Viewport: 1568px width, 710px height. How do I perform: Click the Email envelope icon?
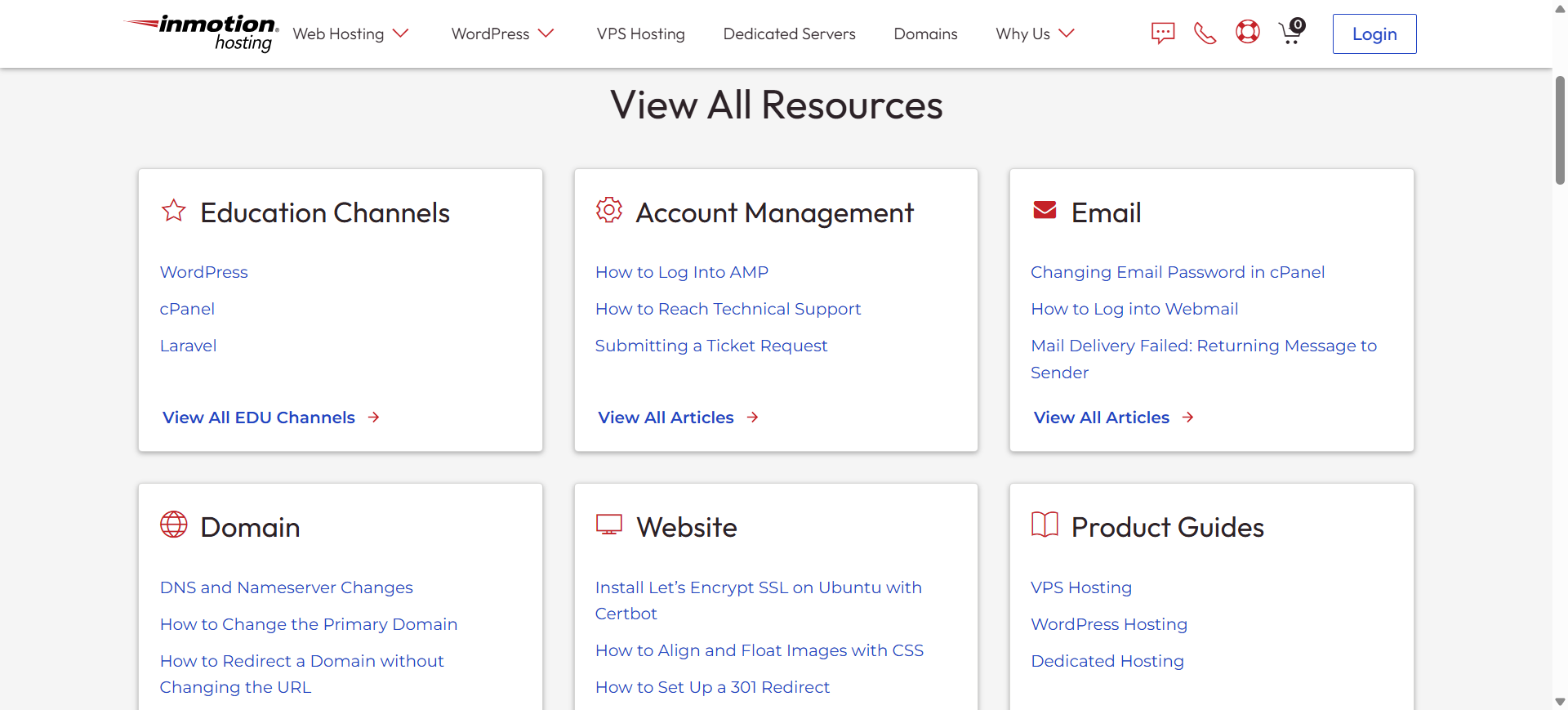coord(1045,210)
